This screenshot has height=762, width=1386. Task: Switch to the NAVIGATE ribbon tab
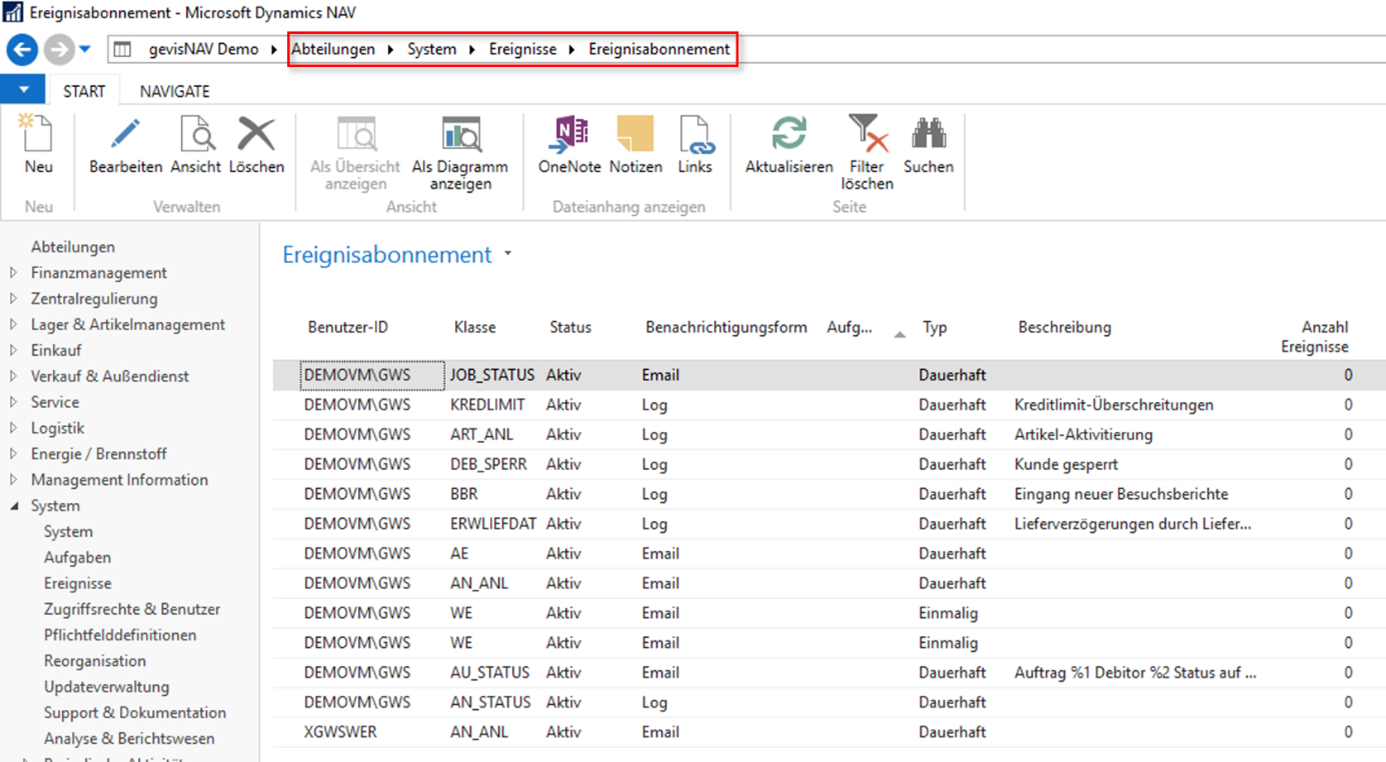[x=174, y=91]
